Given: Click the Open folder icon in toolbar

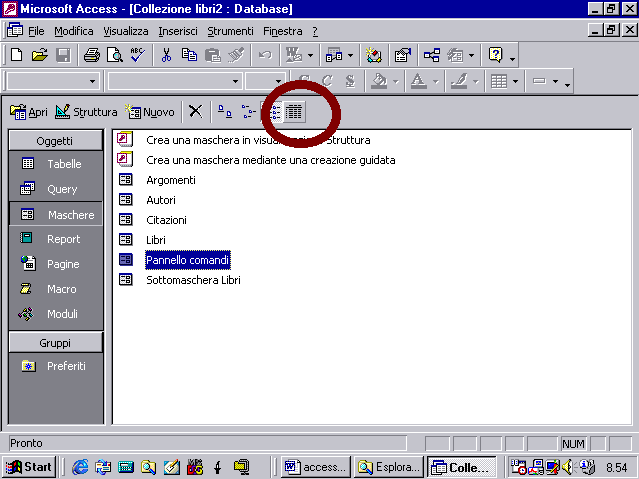Looking at the screenshot, I should (x=39, y=55).
